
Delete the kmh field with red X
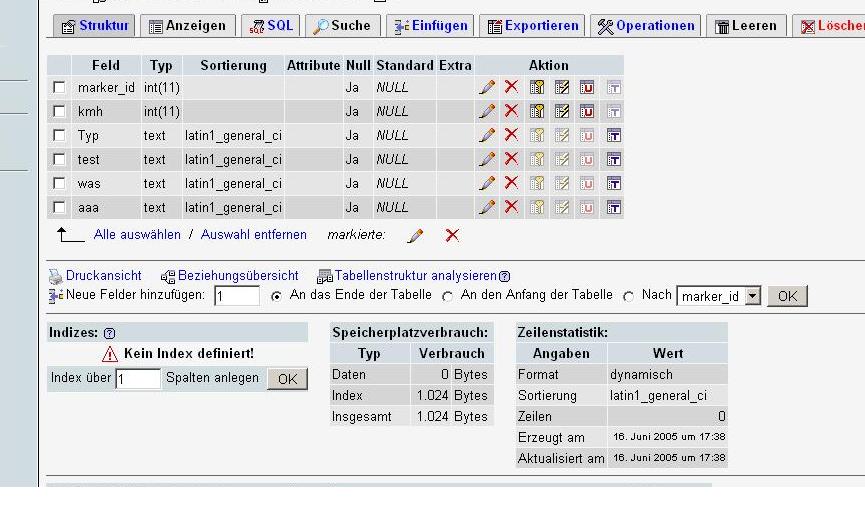[x=511, y=111]
